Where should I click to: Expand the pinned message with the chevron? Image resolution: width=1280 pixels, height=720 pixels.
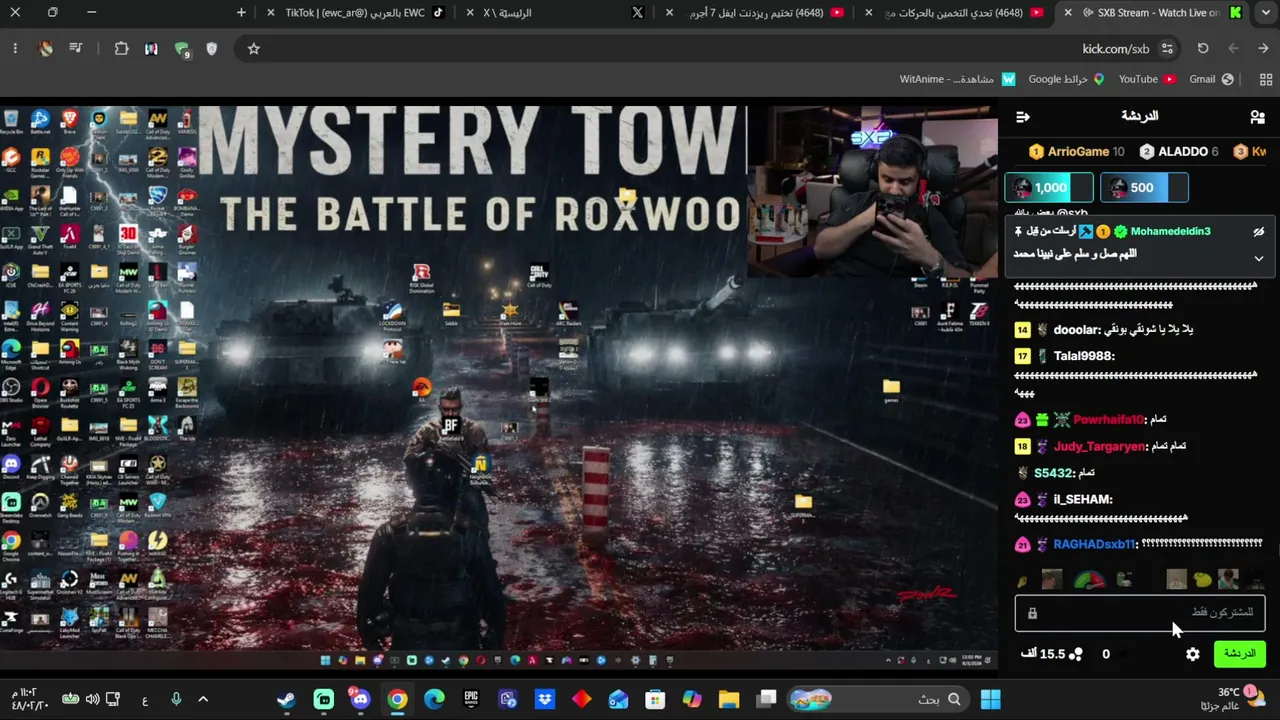[1259, 258]
